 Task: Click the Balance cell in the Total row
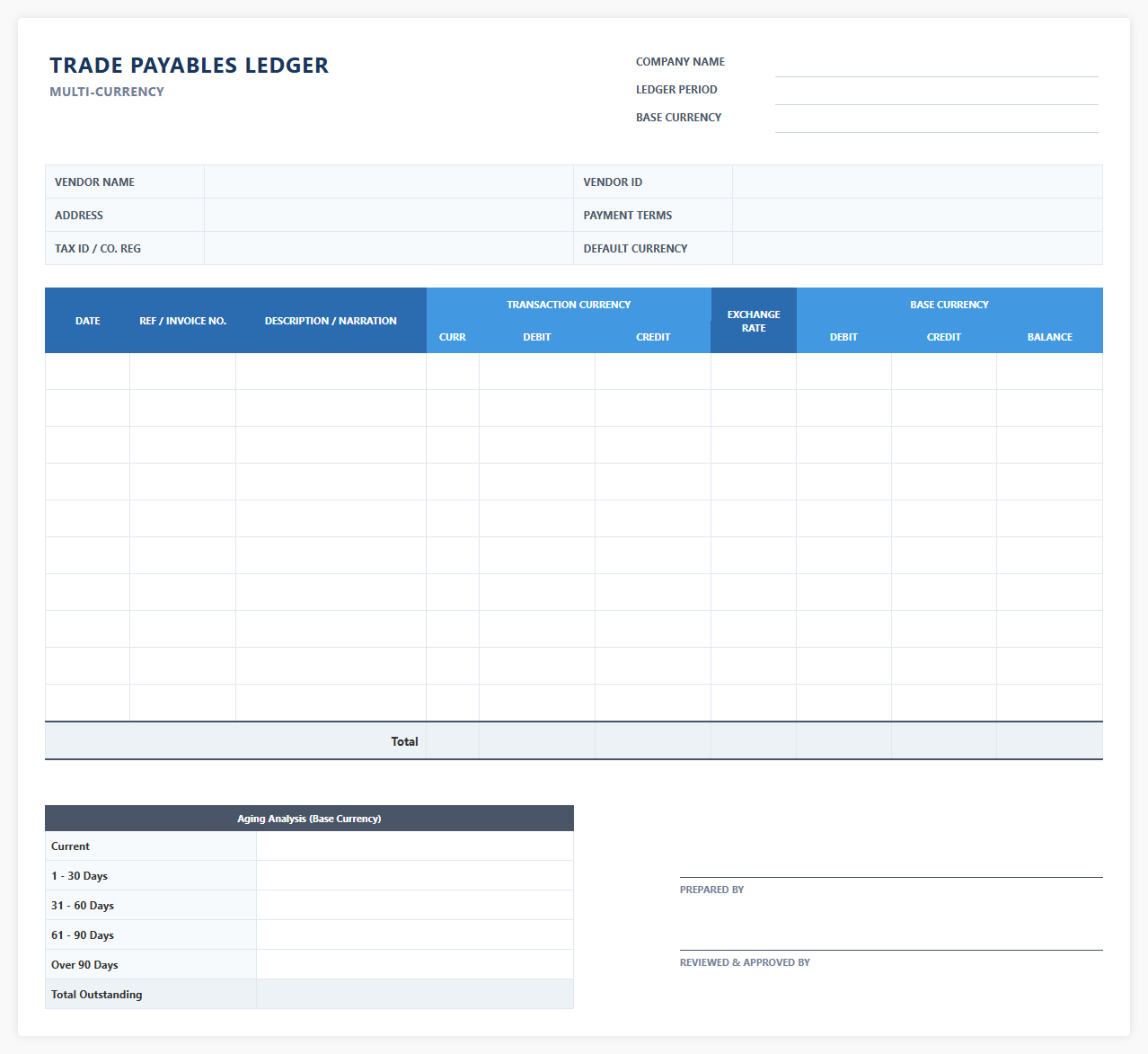1050,741
